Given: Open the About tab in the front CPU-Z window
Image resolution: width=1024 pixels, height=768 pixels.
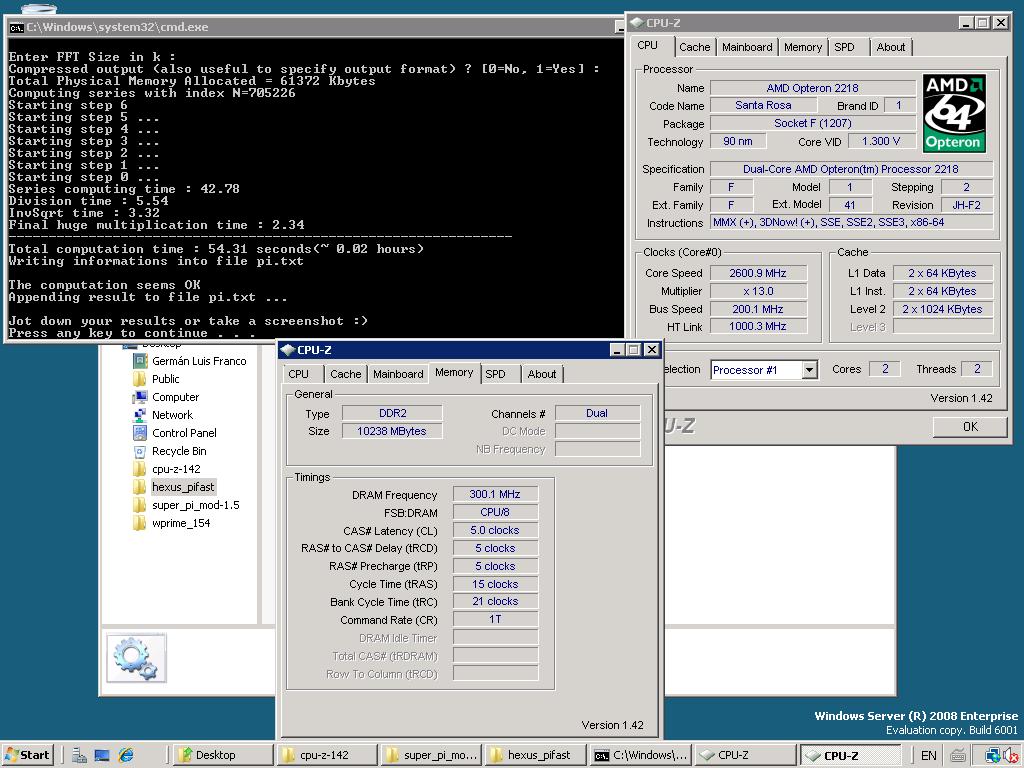Looking at the screenshot, I should click(x=542, y=374).
